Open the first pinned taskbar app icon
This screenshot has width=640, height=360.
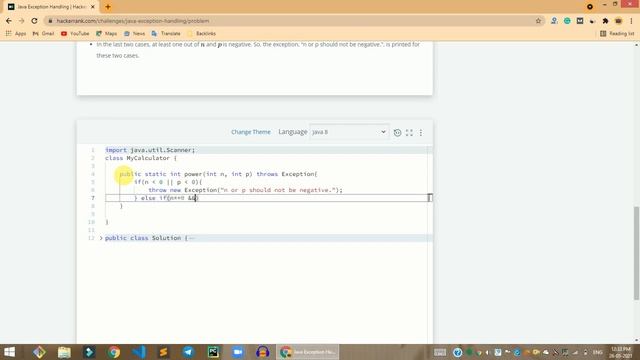39,352
